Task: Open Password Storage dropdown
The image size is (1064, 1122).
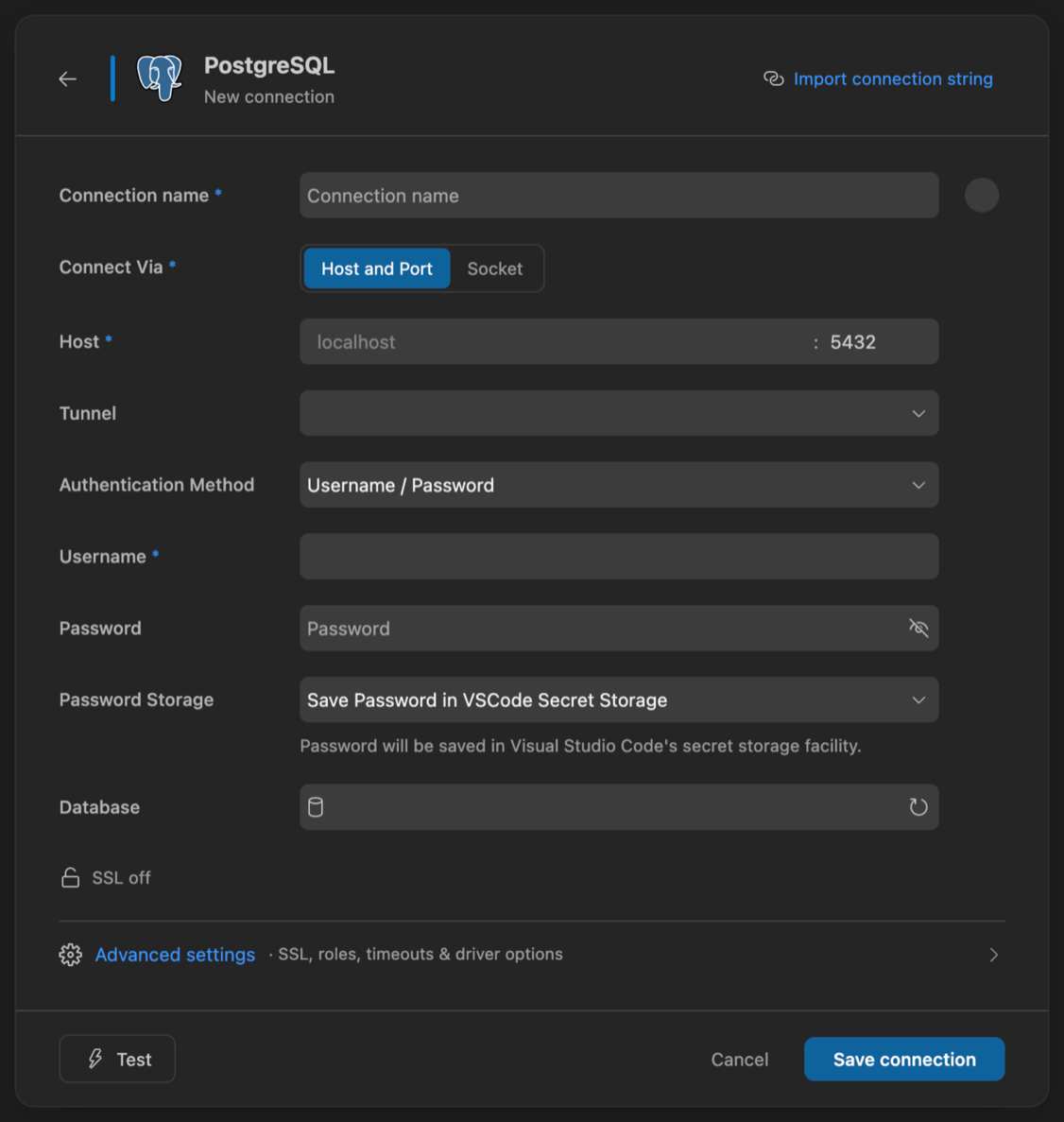Action: [619, 699]
